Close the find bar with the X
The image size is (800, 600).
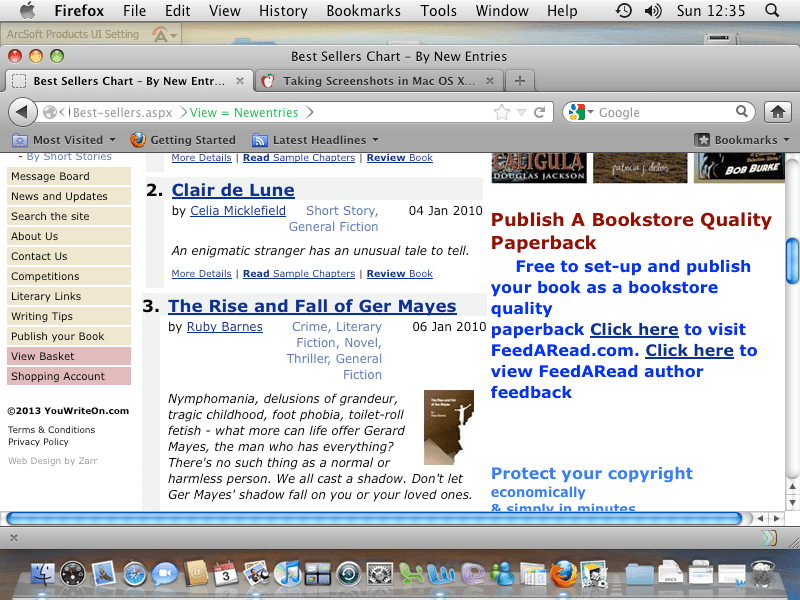[x=14, y=537]
